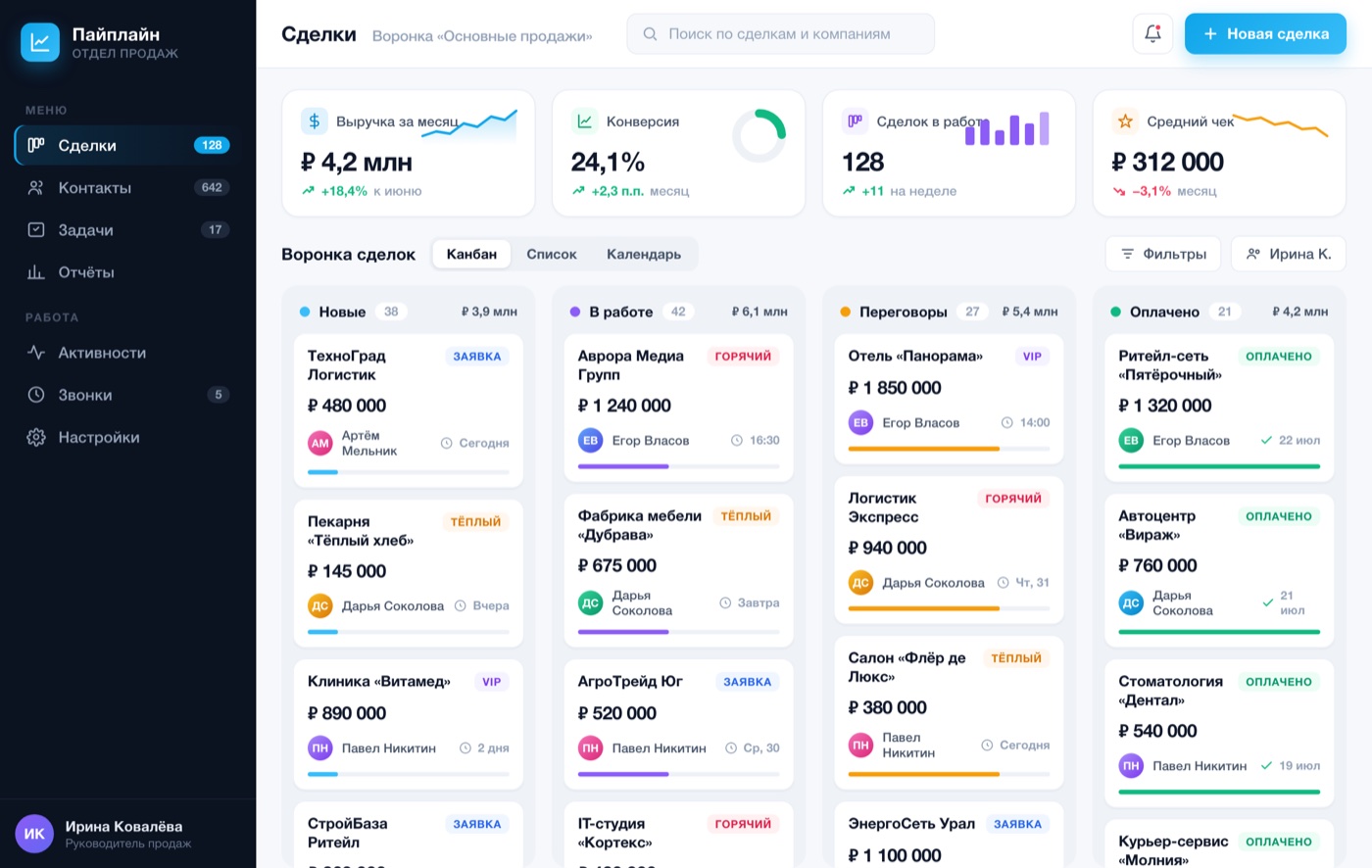Image resolution: width=1372 pixels, height=868 pixels.
Task: Switch to the Список view
Action: 552,254
